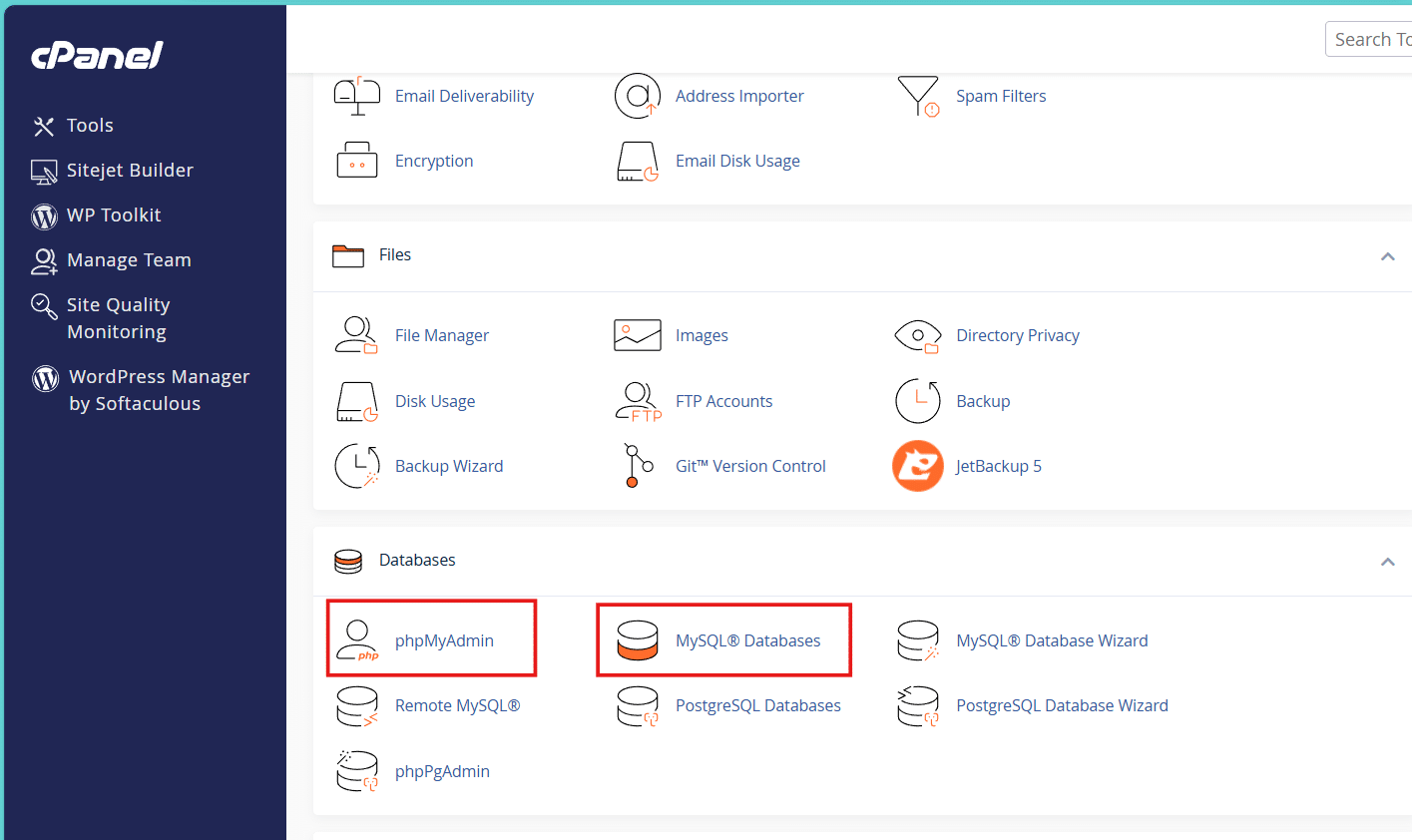Open Tools via its wrench icon

44,127
